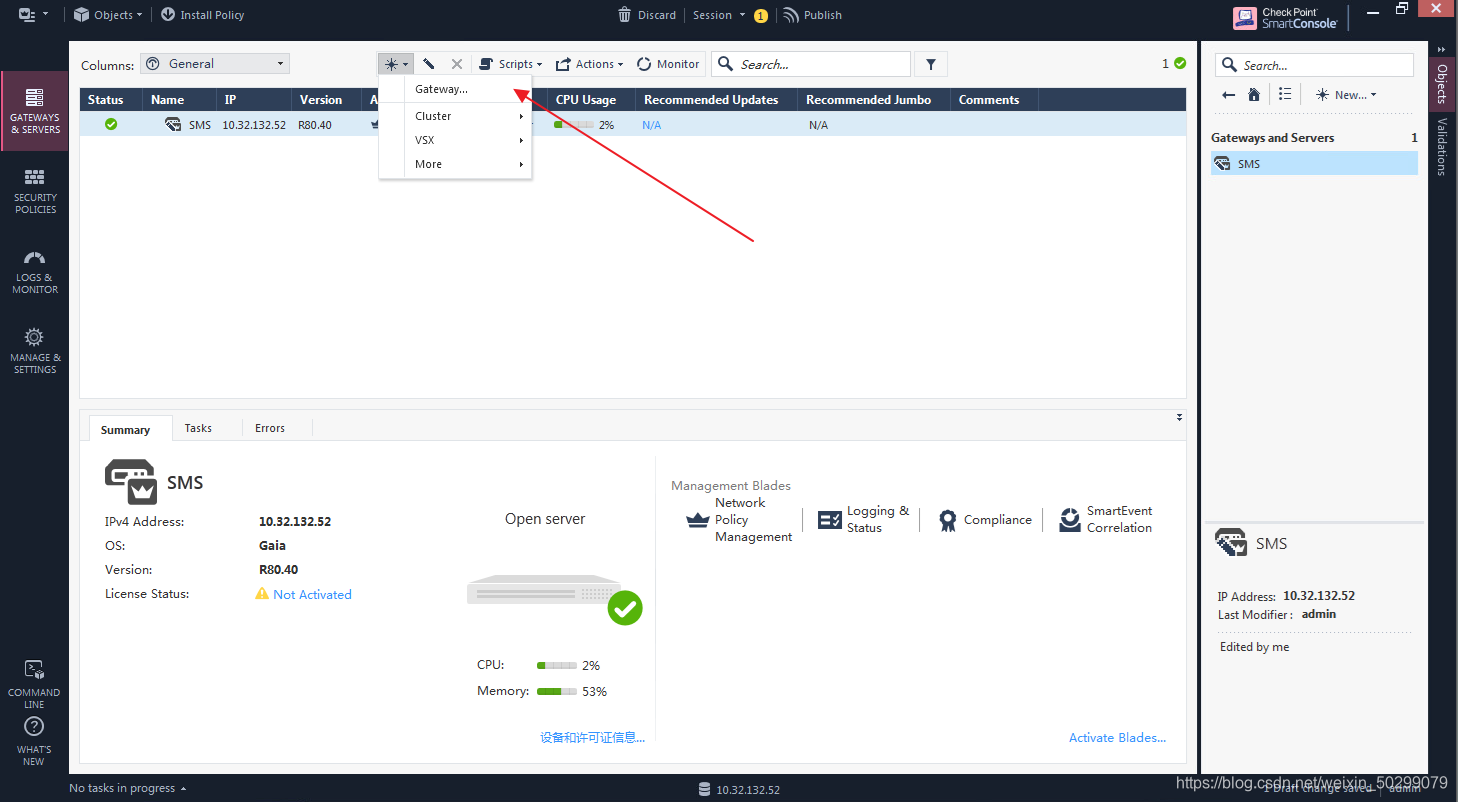Click Recommended Updates column header
Image resolution: width=1458 pixels, height=802 pixels.
[716, 100]
